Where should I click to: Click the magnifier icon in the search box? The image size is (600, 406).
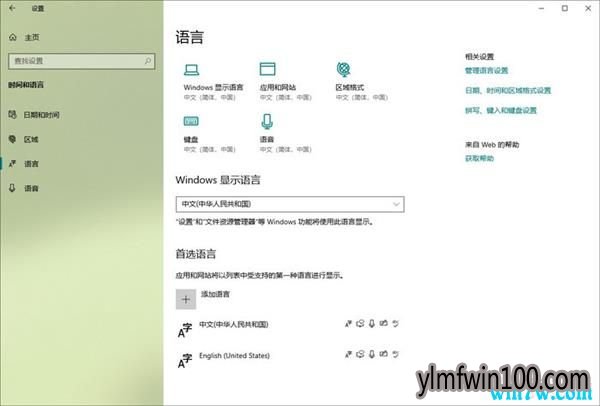148,61
